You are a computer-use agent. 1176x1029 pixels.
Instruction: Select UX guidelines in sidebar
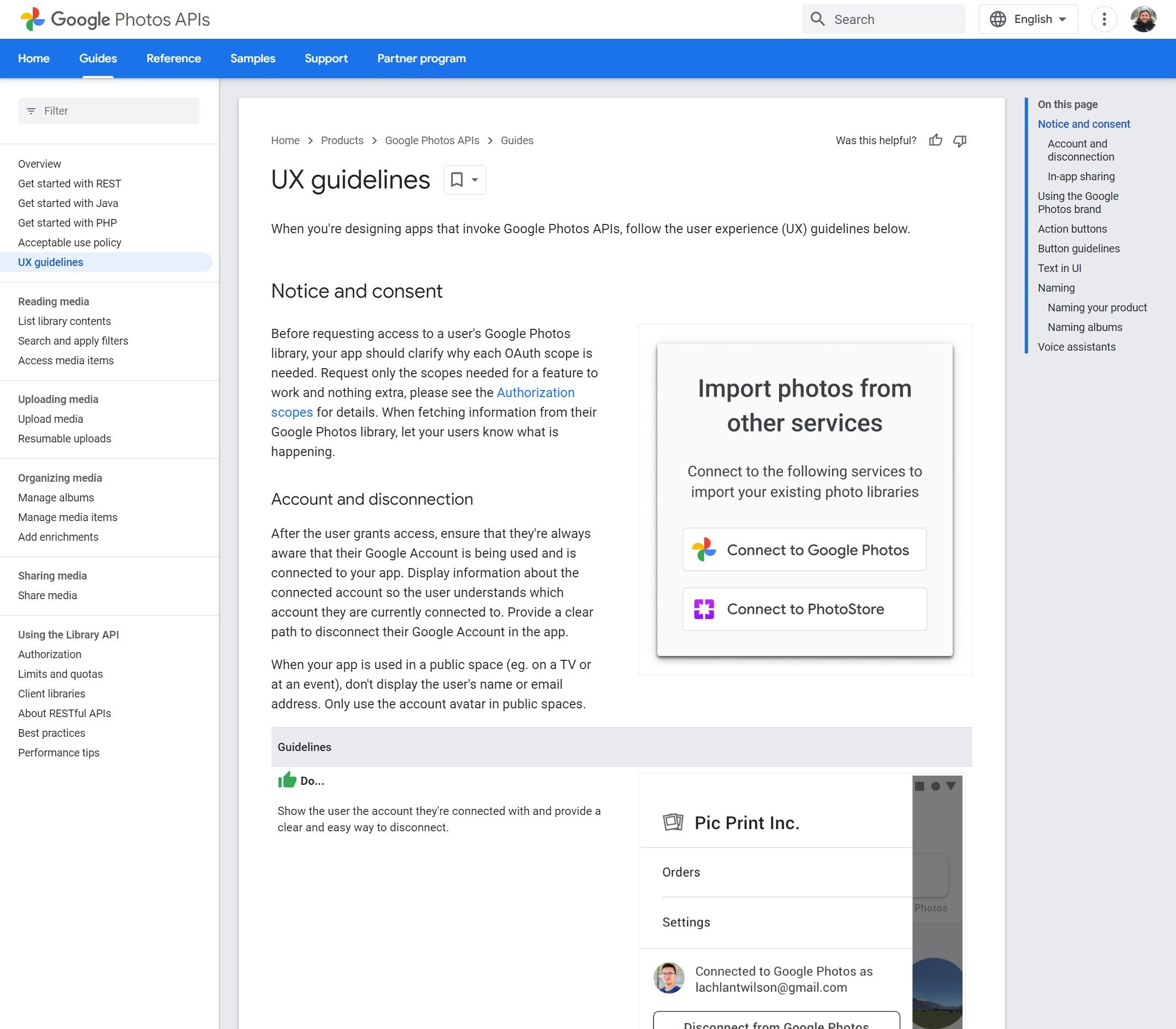coord(106,262)
